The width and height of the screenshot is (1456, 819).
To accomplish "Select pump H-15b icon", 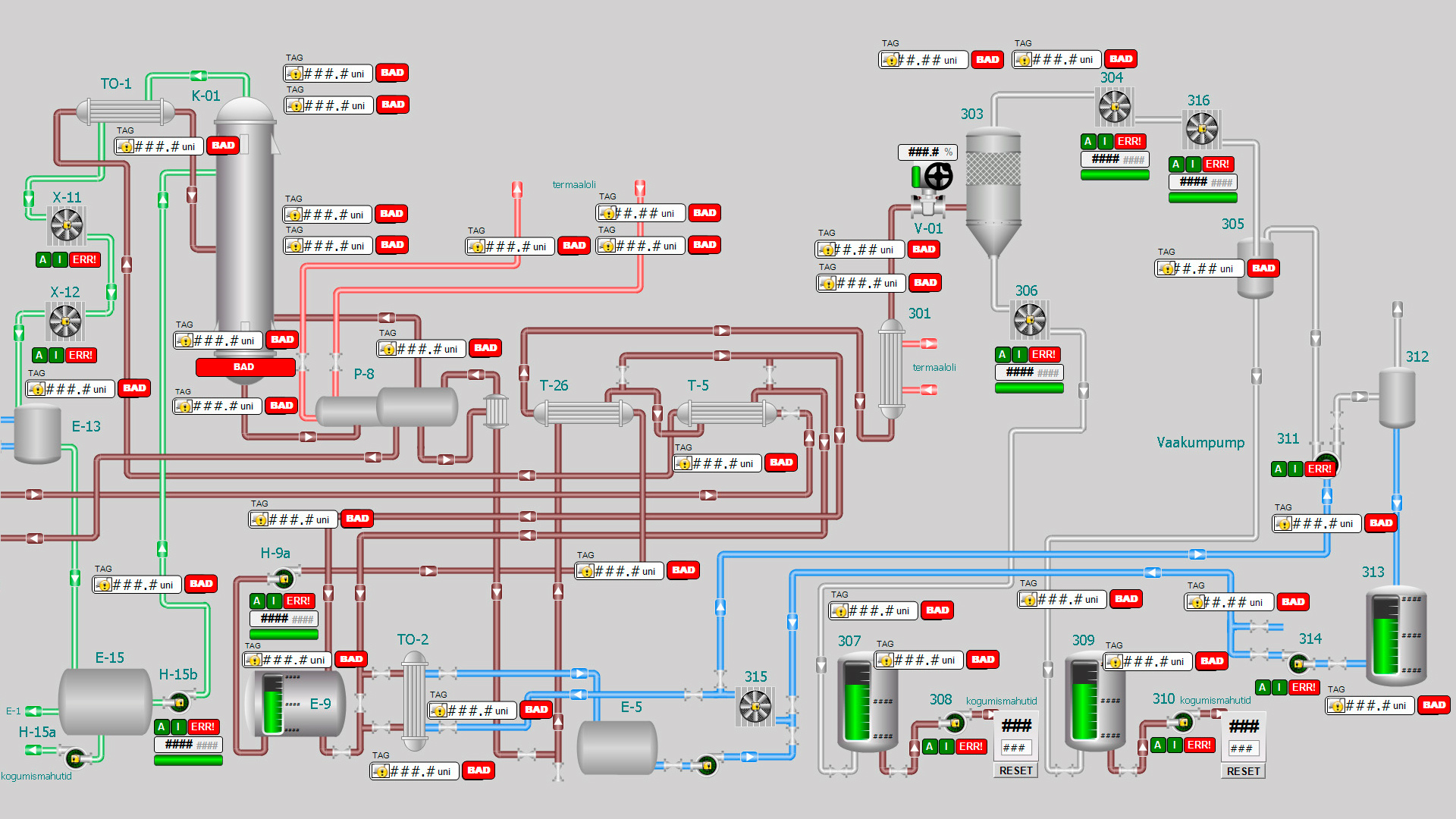I will coord(180,701).
